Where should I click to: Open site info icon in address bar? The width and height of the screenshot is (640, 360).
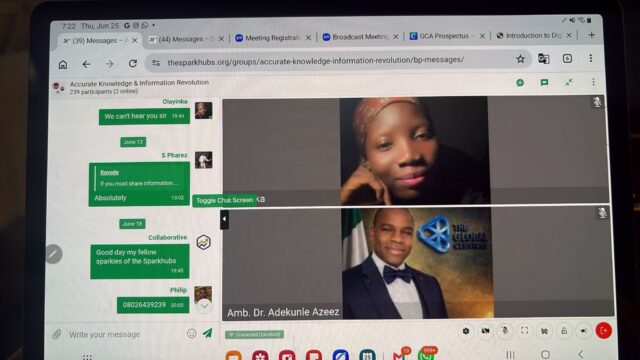[156, 63]
